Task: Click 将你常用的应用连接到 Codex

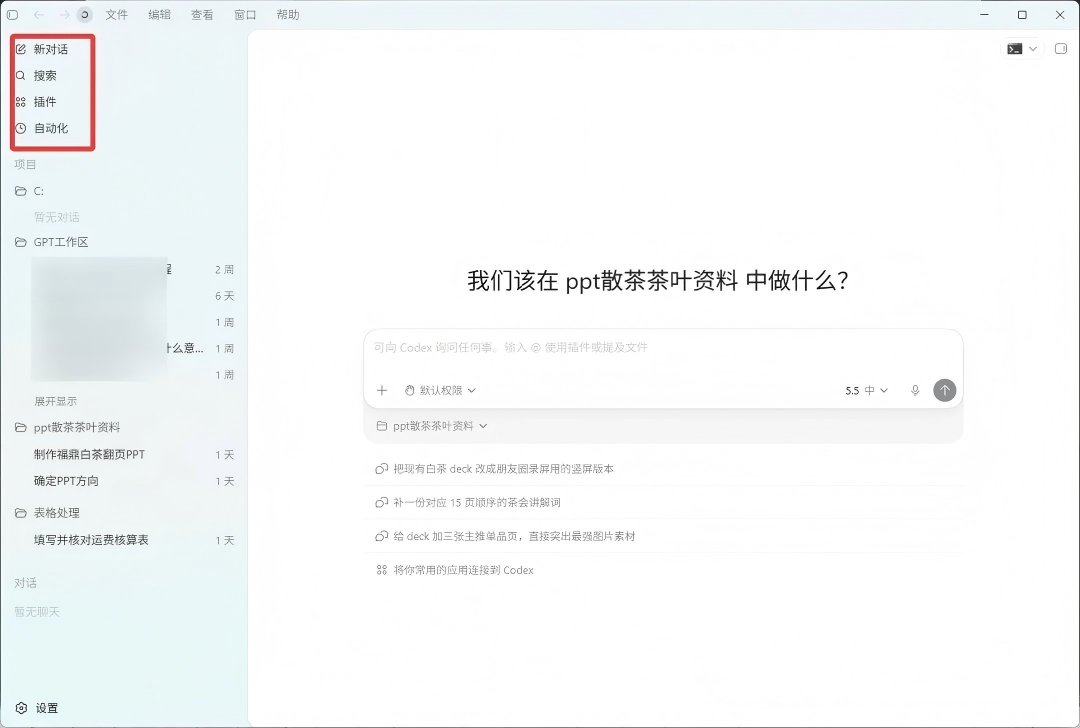Action: pyautogui.click(x=663, y=570)
